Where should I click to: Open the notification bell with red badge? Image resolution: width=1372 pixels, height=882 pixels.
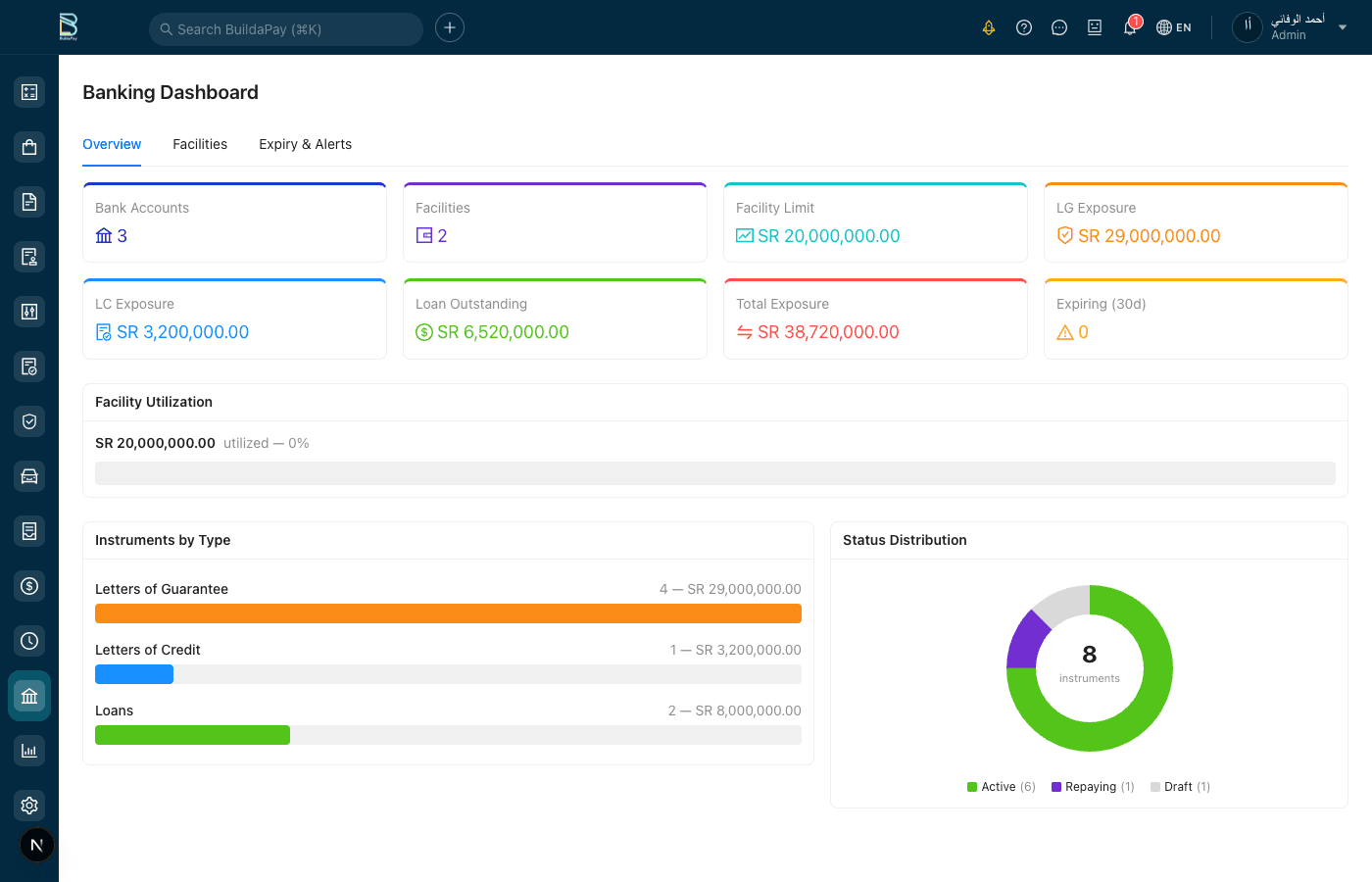click(x=1129, y=26)
